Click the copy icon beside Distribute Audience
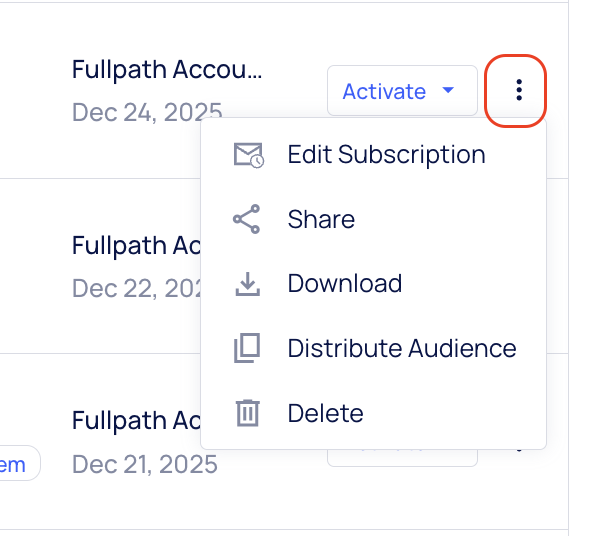This screenshot has height=536, width=612. click(247, 348)
